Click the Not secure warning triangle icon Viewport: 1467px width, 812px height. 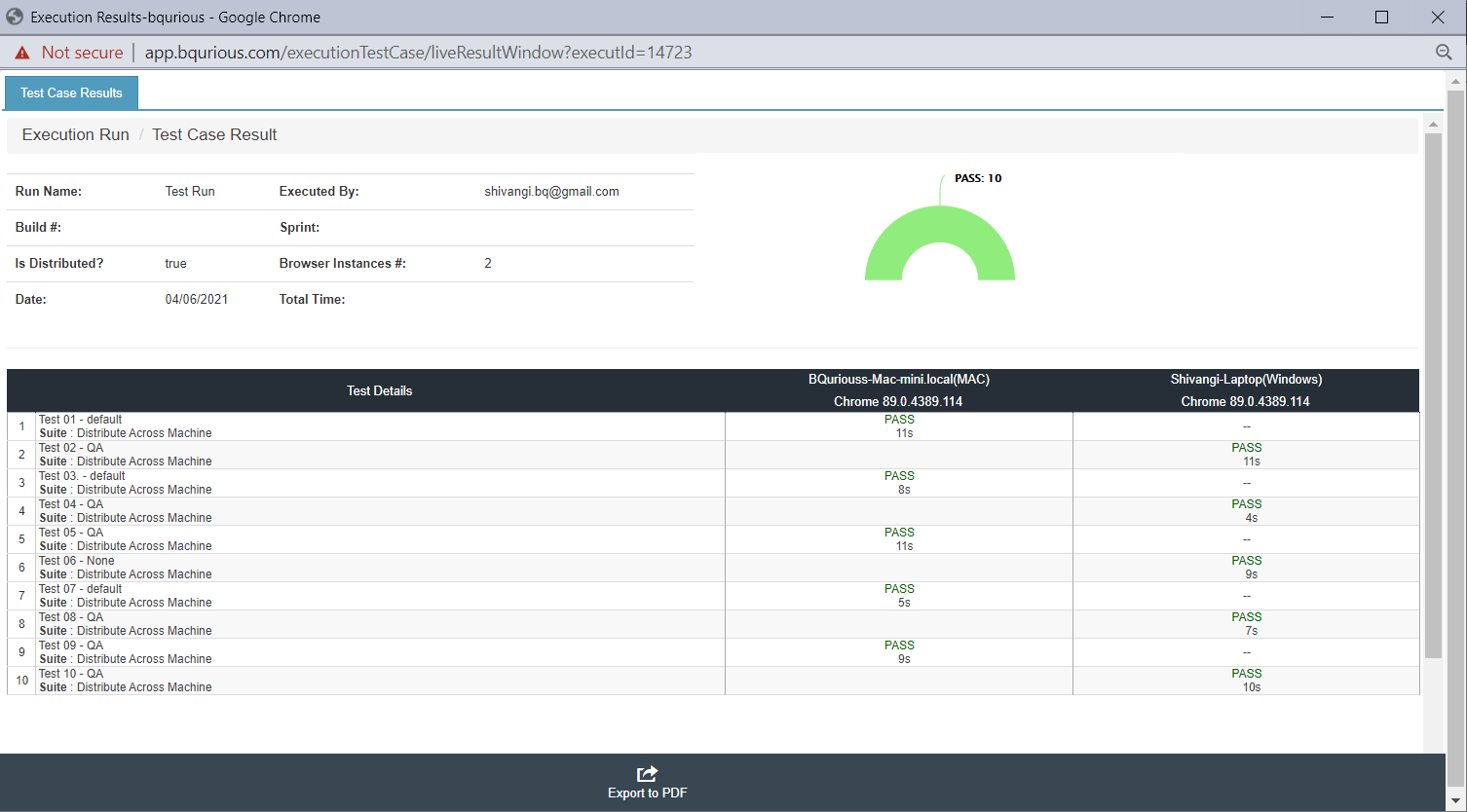coord(22,53)
